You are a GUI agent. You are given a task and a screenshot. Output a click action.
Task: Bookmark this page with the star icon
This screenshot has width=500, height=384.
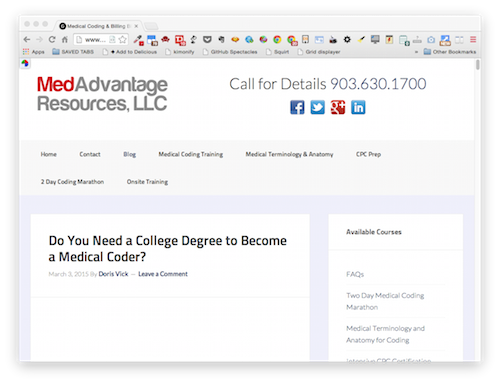pyautogui.click(x=122, y=40)
